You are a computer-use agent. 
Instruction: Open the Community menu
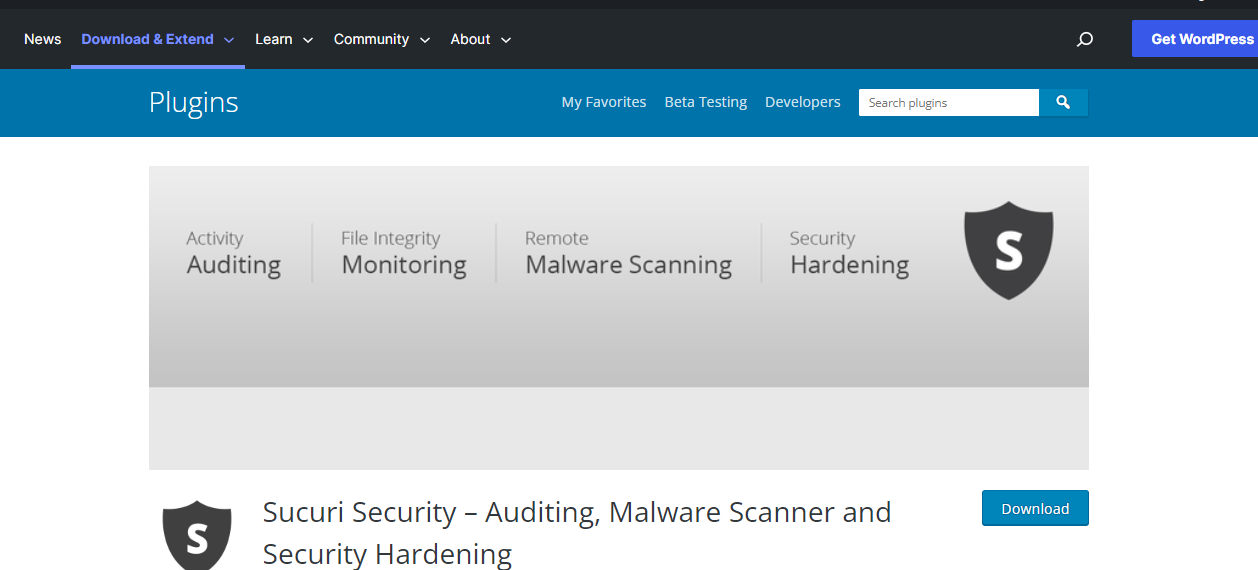point(371,39)
